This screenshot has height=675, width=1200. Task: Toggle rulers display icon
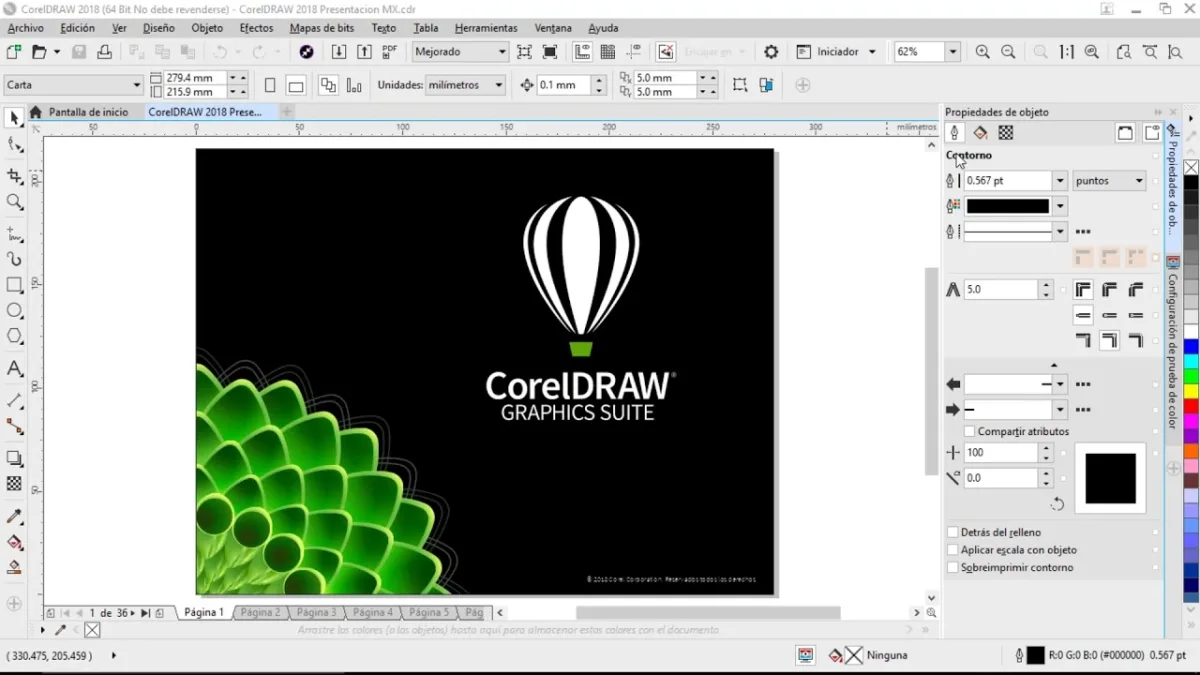click(582, 52)
